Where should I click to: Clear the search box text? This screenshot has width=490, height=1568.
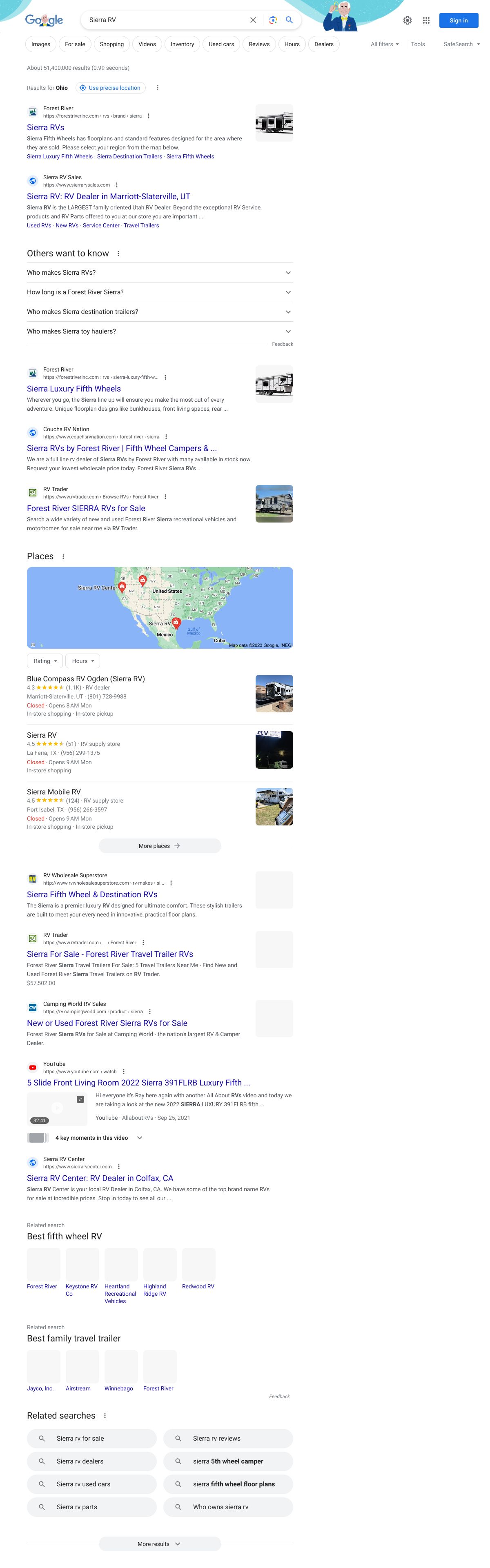[253, 20]
